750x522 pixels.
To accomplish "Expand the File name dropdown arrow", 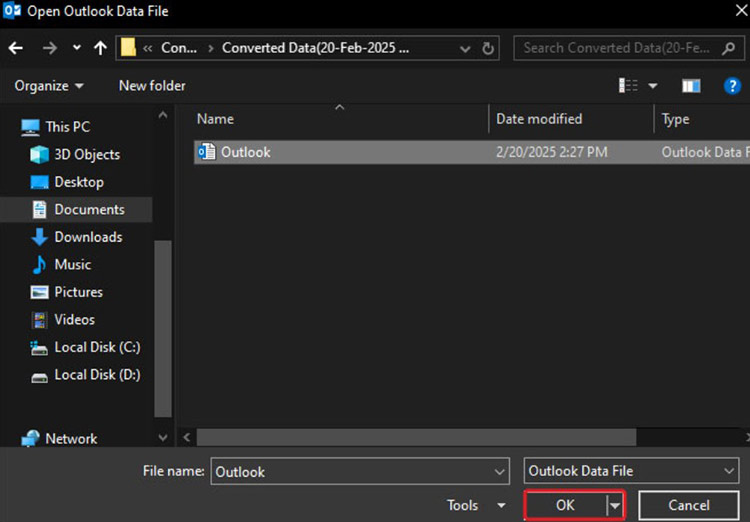I will [499, 472].
